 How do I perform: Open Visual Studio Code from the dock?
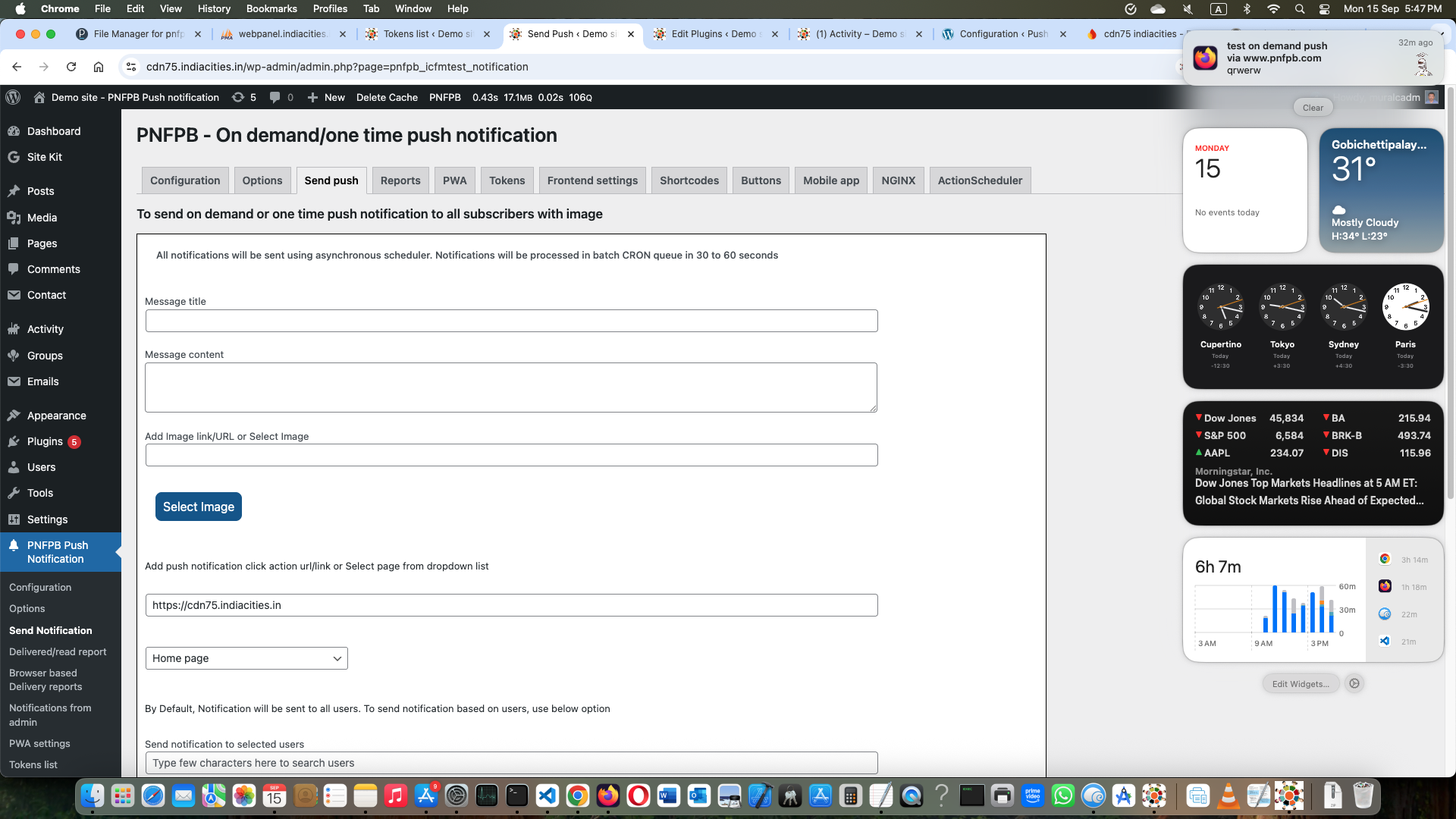coord(547,795)
